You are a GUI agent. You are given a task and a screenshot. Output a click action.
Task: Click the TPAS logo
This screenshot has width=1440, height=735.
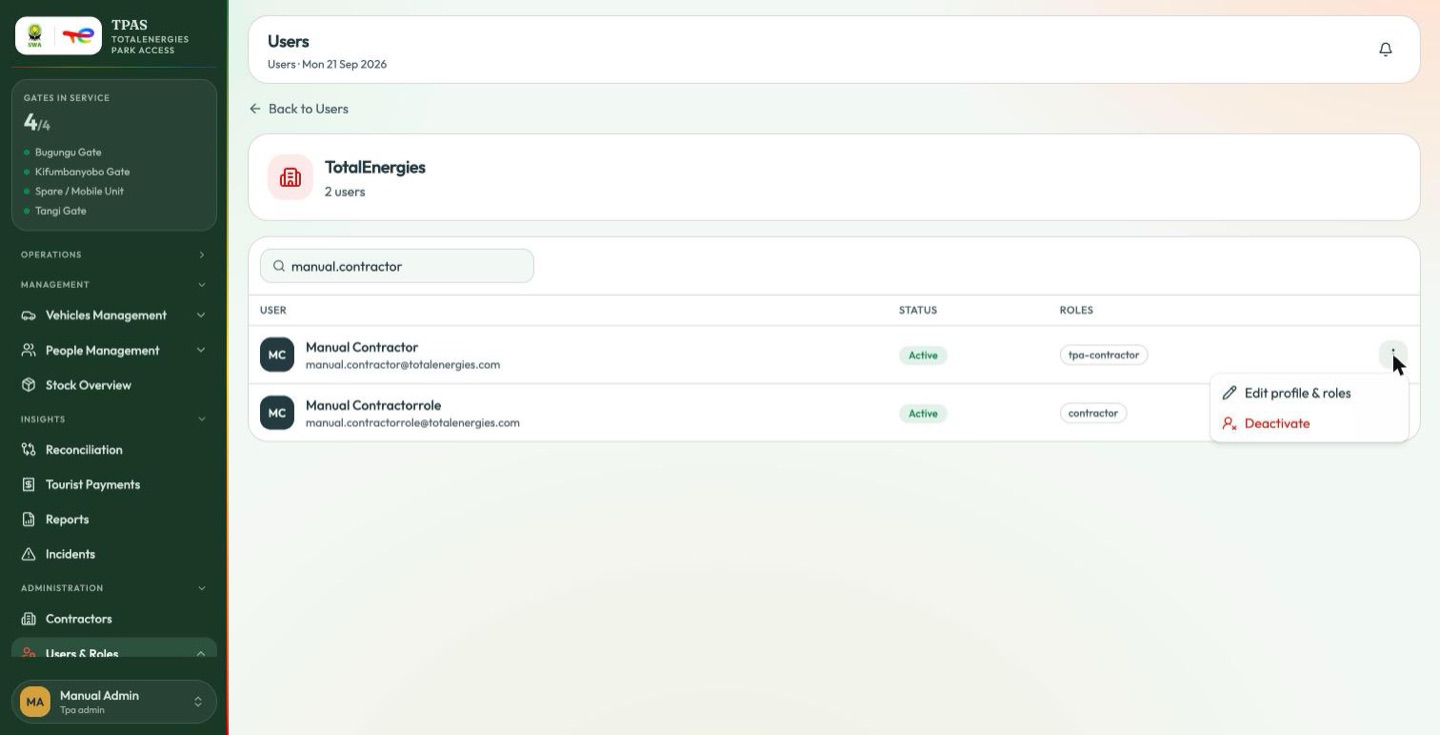pos(58,36)
